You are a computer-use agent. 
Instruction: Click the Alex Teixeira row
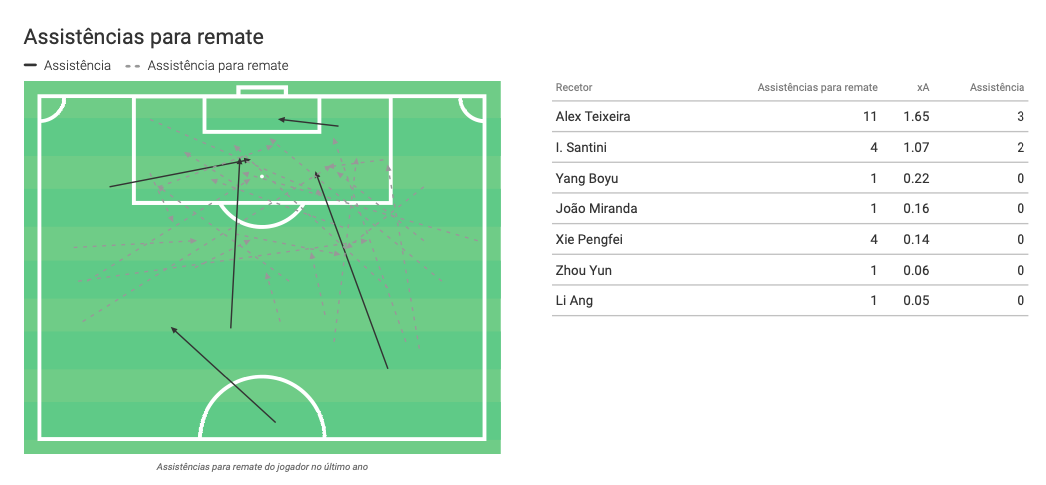tap(789, 117)
